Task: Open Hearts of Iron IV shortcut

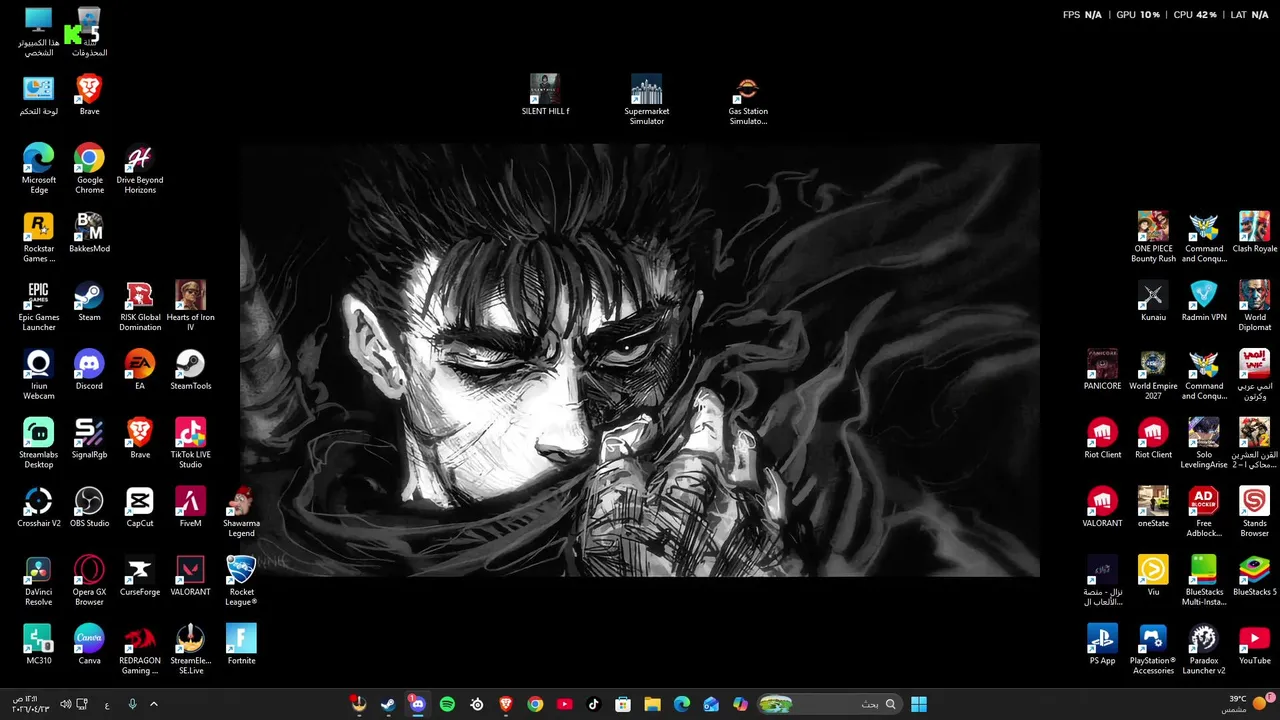Action: [190, 306]
